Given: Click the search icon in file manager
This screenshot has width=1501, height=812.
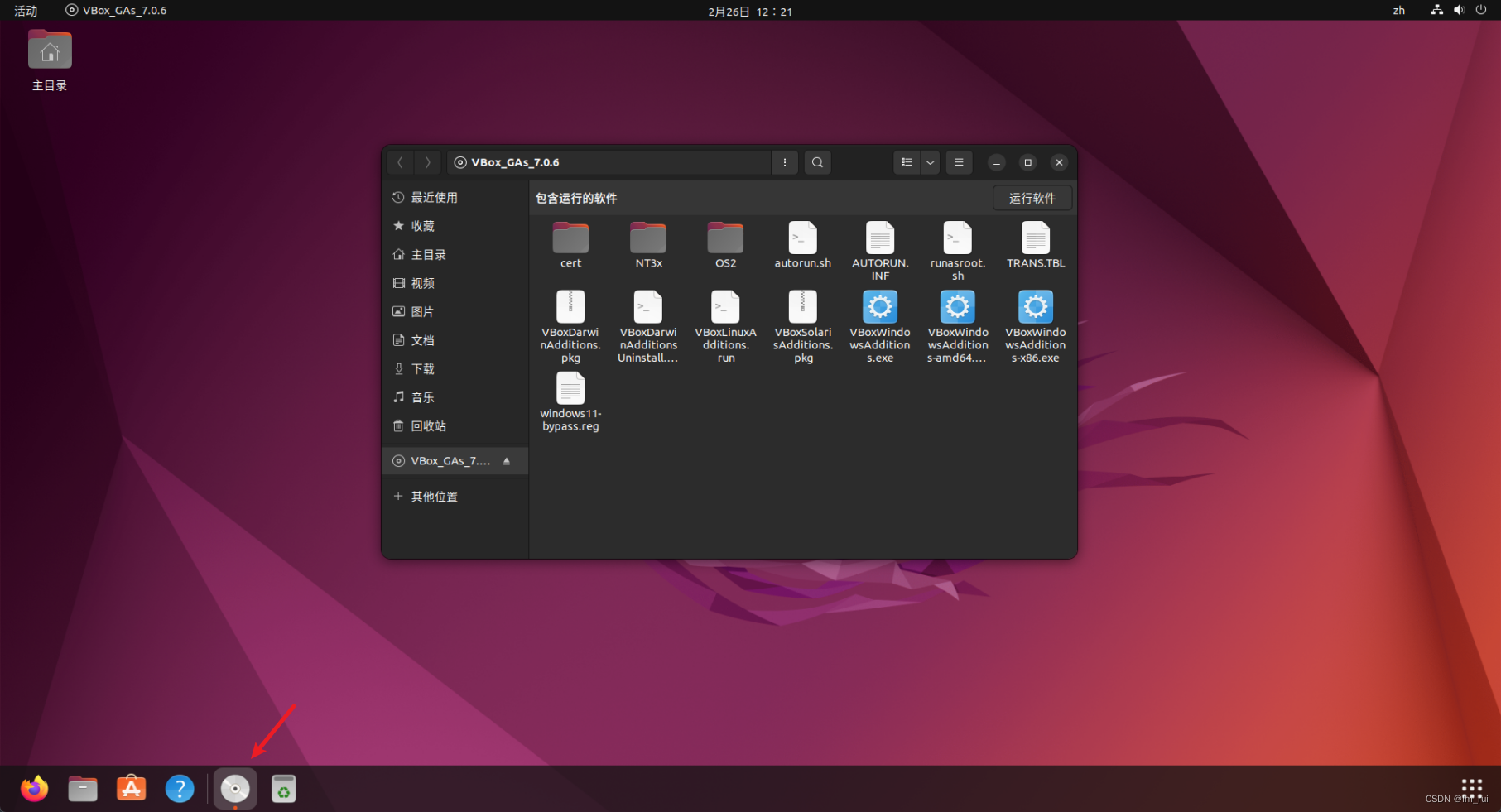Looking at the screenshot, I should coord(817,162).
